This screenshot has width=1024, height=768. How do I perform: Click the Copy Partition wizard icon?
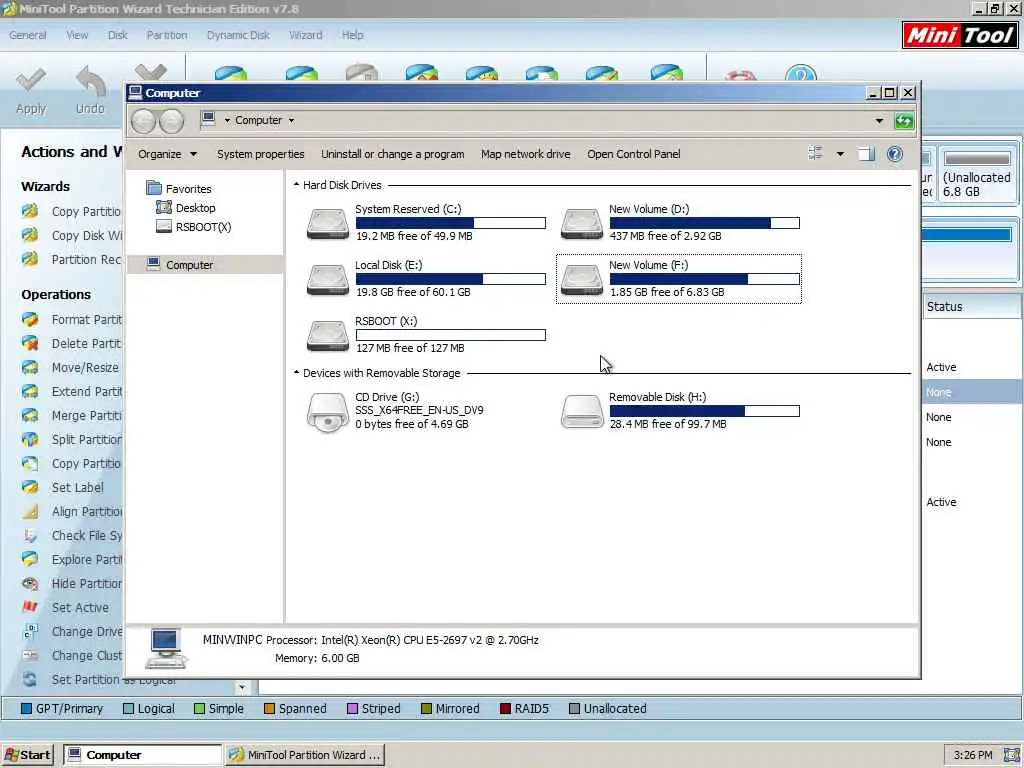[x=30, y=211]
